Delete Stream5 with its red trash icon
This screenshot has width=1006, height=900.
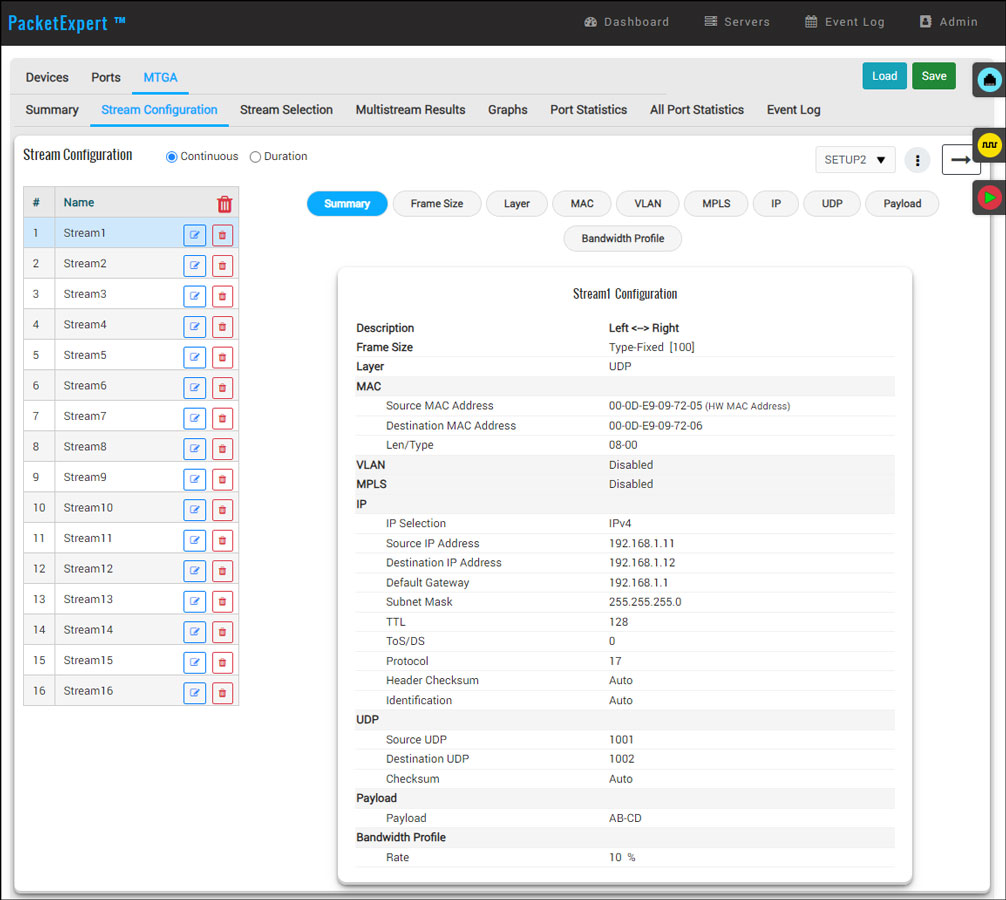(x=222, y=357)
